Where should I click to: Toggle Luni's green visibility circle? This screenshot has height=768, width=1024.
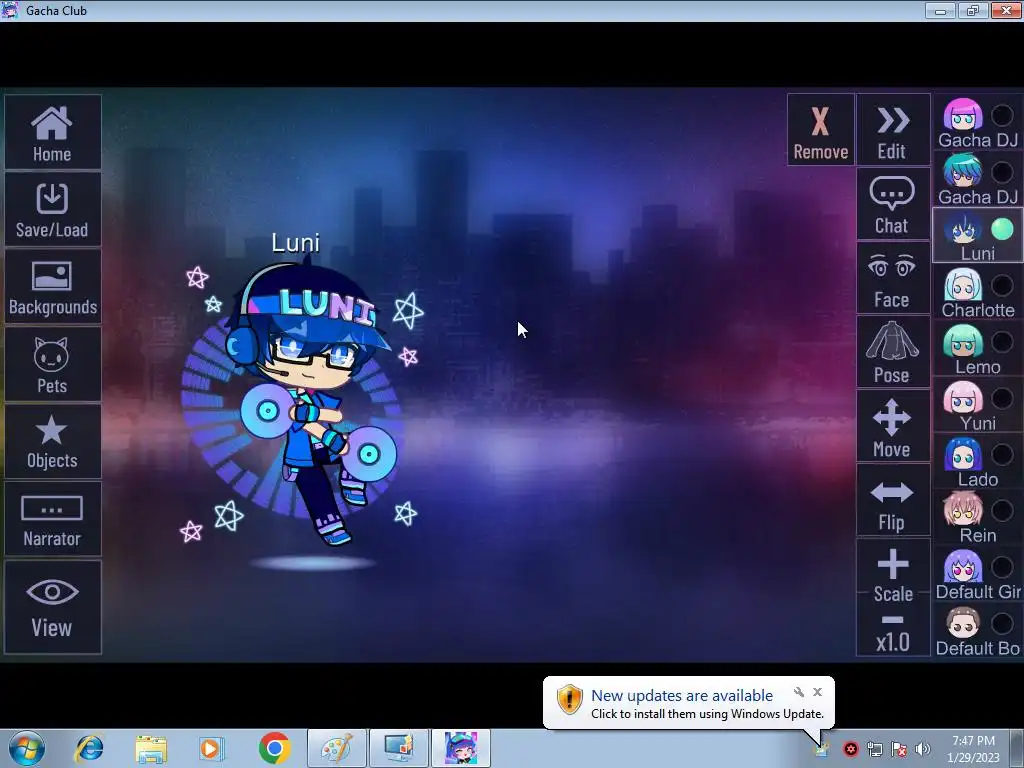click(x=1002, y=229)
